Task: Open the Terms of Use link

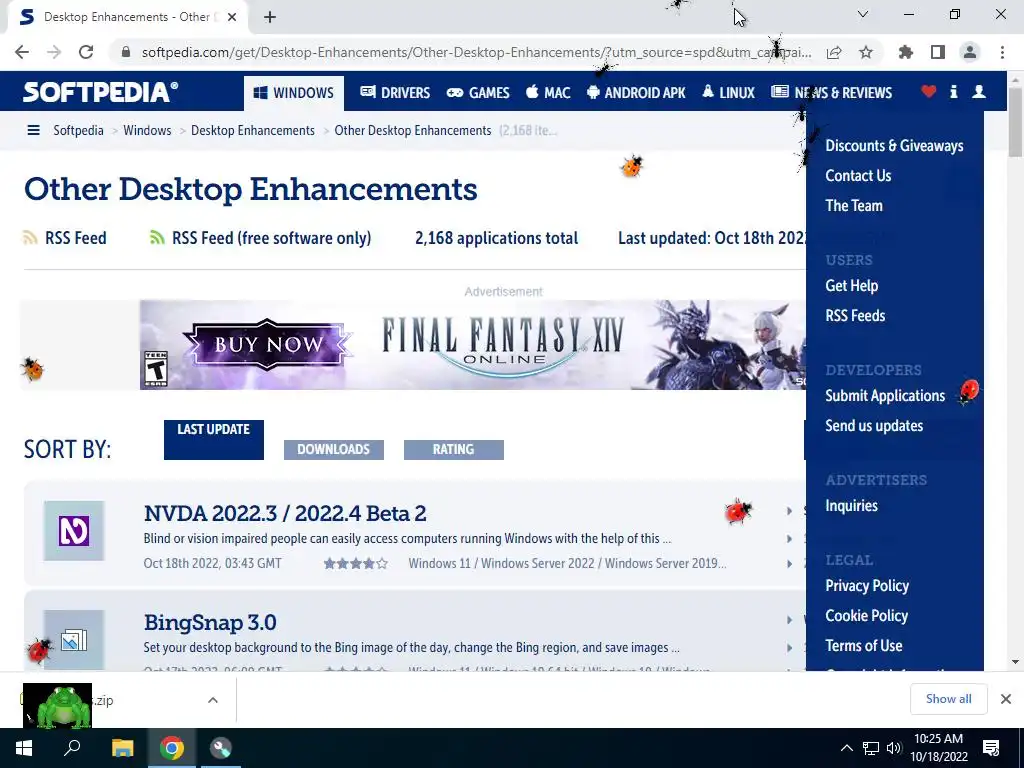Action: click(x=863, y=646)
